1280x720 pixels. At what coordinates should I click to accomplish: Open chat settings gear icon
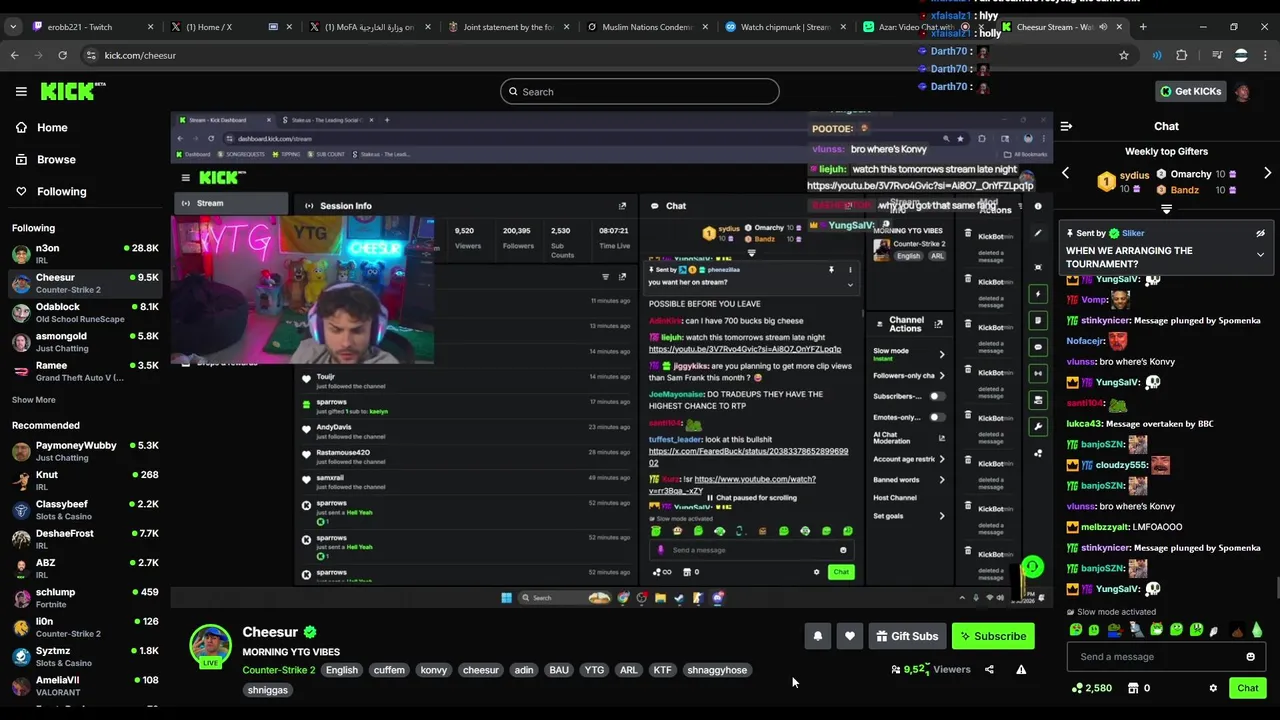[x=1213, y=688]
